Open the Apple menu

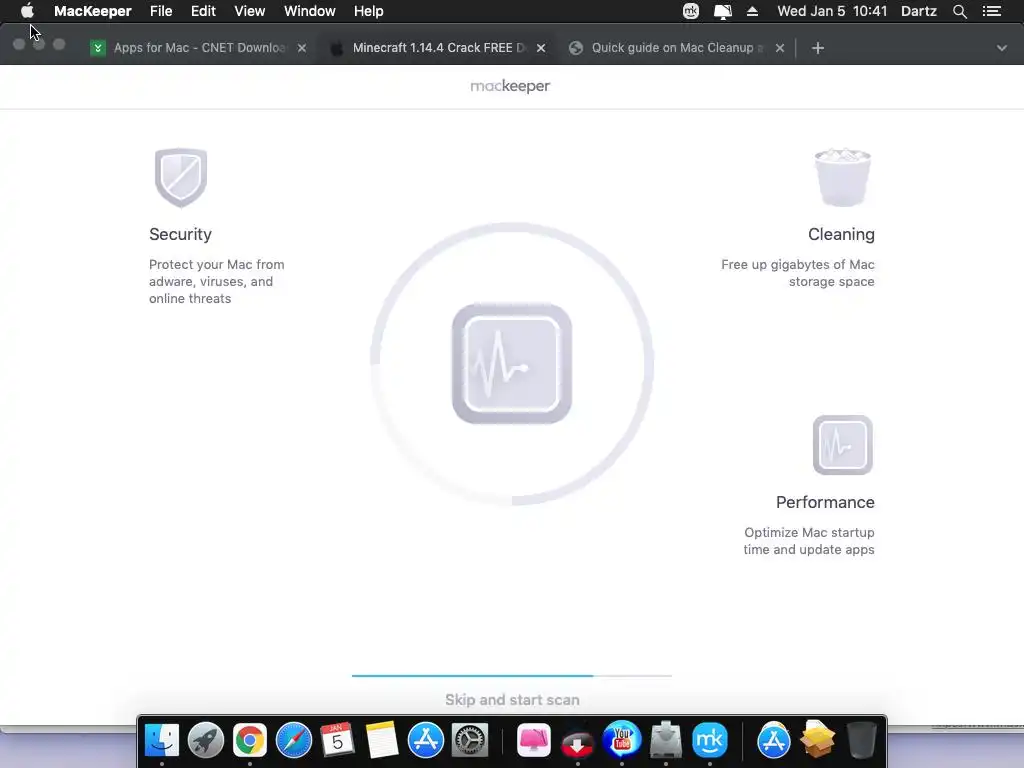[27, 11]
